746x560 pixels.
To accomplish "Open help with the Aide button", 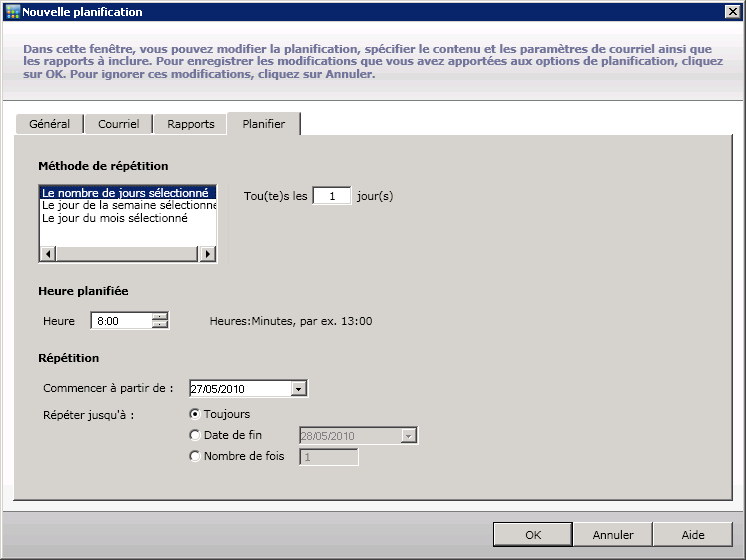I will (x=693, y=535).
